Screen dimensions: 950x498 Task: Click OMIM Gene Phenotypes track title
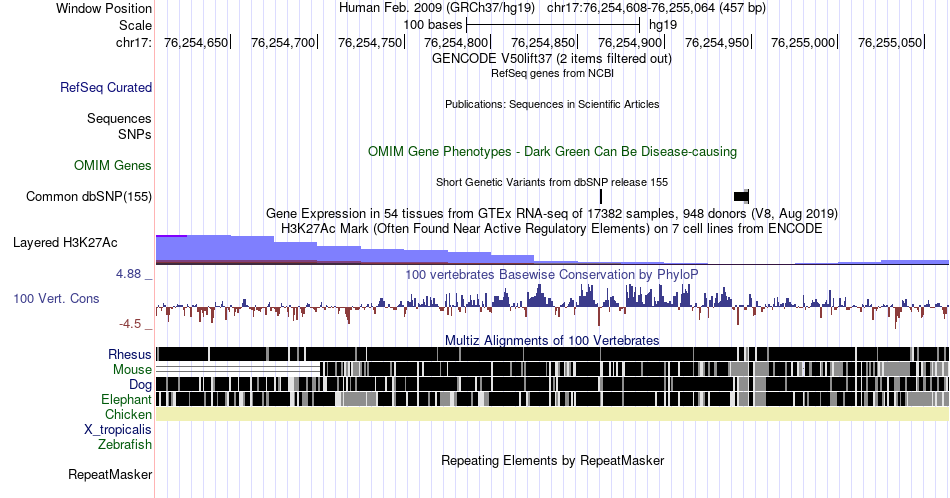(552, 151)
